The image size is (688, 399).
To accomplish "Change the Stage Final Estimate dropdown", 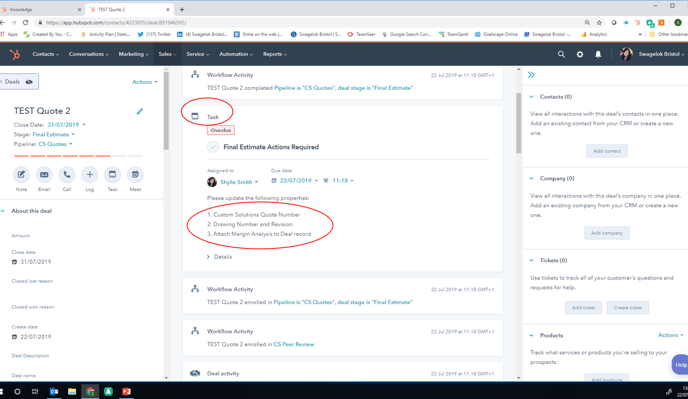I will click(54, 134).
